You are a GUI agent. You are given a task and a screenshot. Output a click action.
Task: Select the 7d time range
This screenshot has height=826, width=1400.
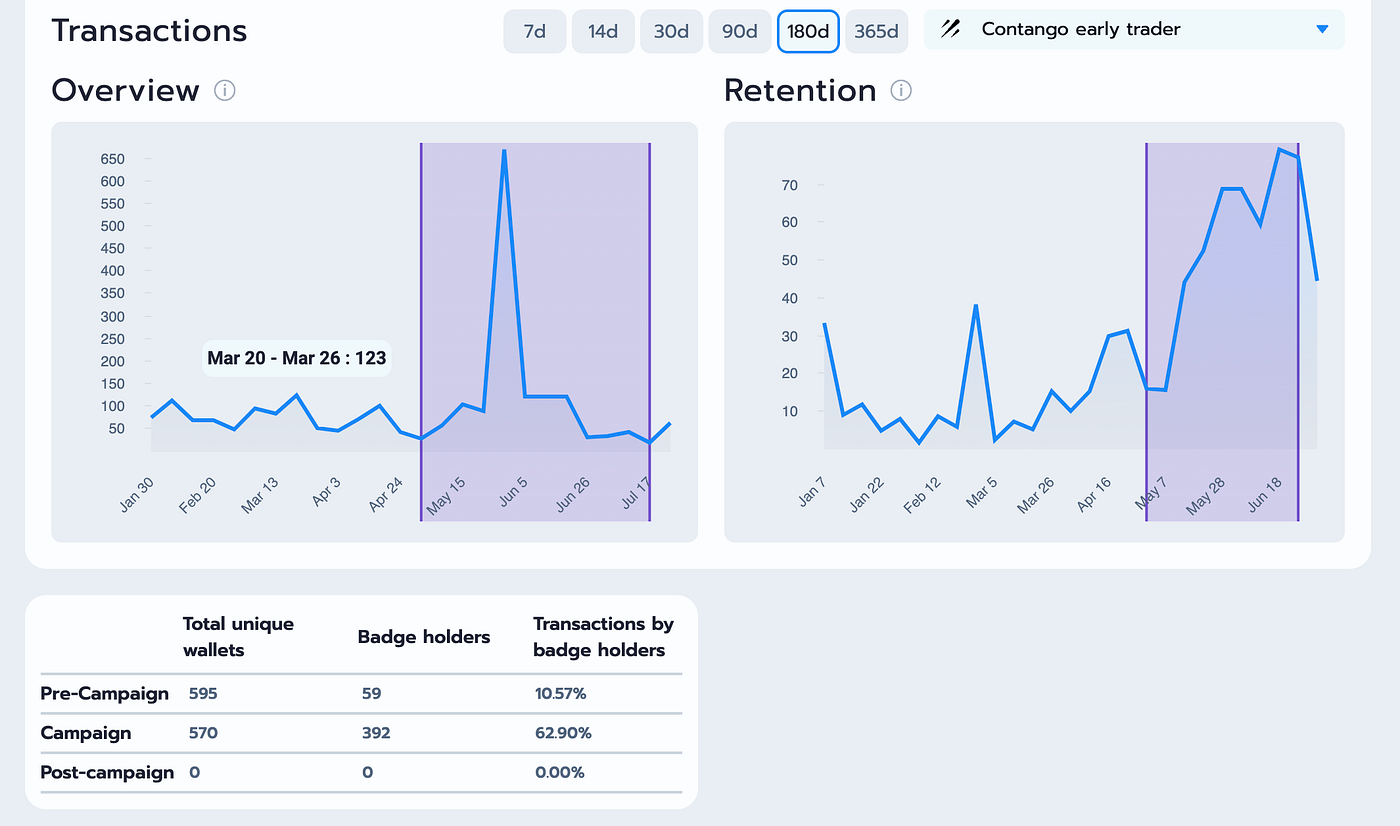click(x=535, y=31)
